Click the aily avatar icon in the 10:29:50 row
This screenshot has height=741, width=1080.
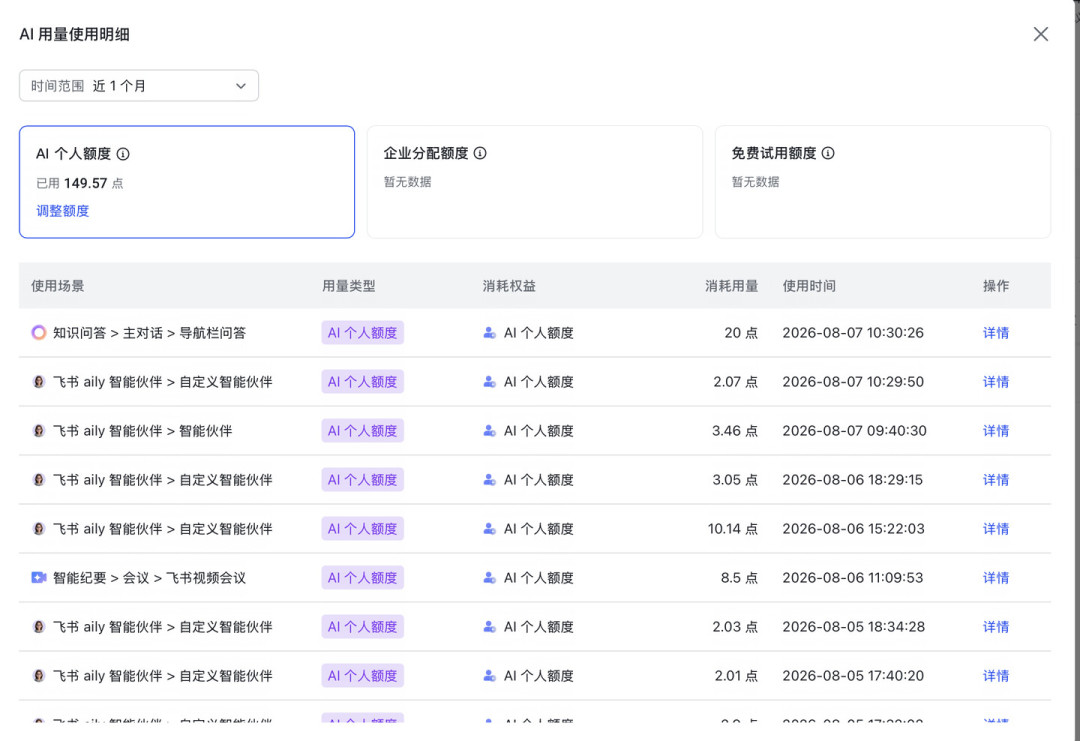[39, 382]
